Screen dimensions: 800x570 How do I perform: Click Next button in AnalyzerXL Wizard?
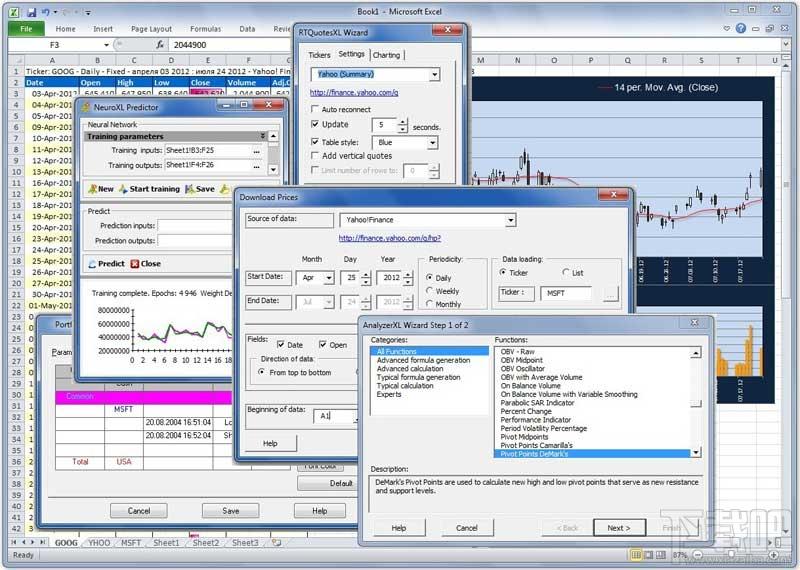619,528
